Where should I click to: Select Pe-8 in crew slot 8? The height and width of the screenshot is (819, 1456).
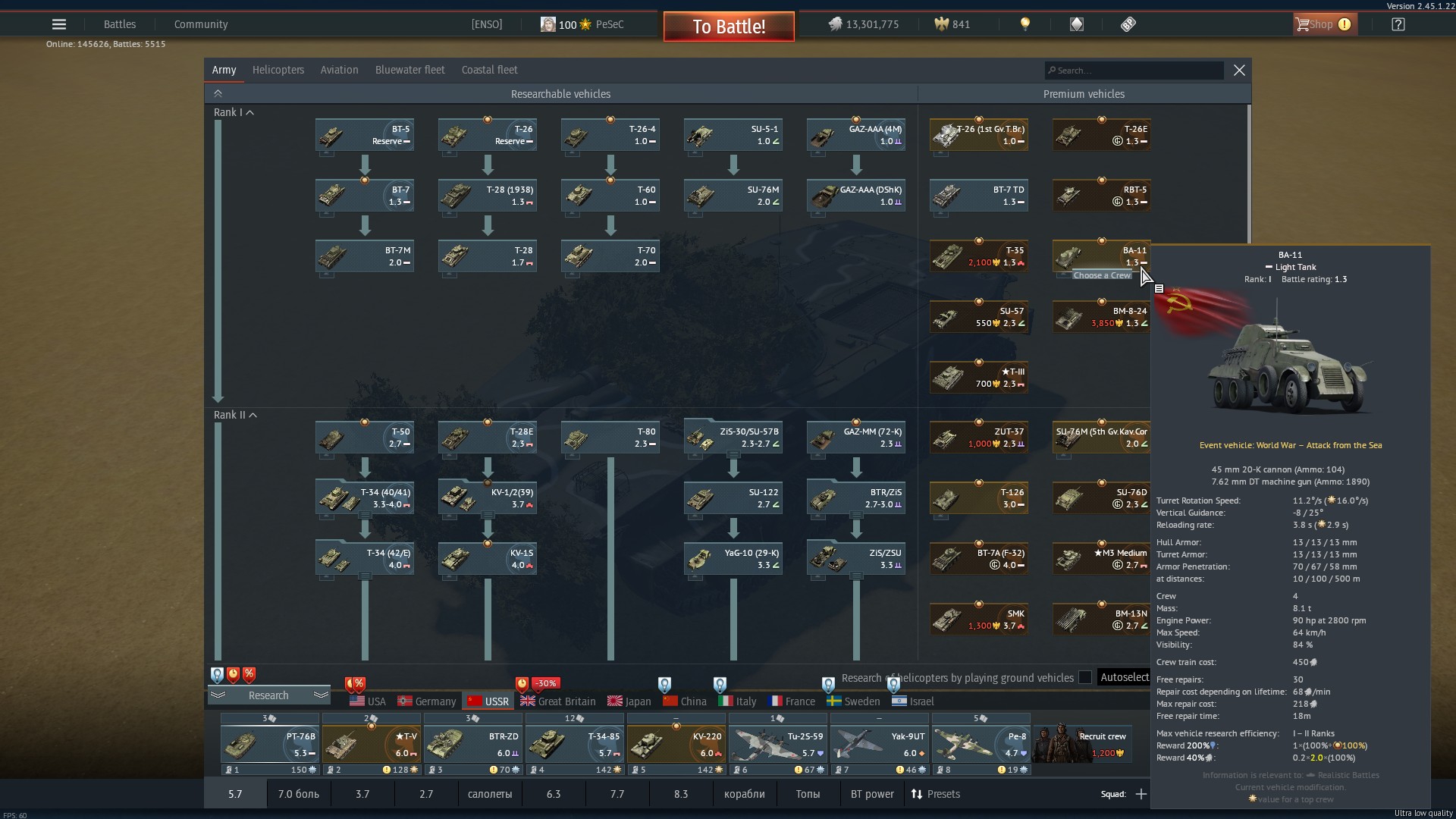[981, 744]
